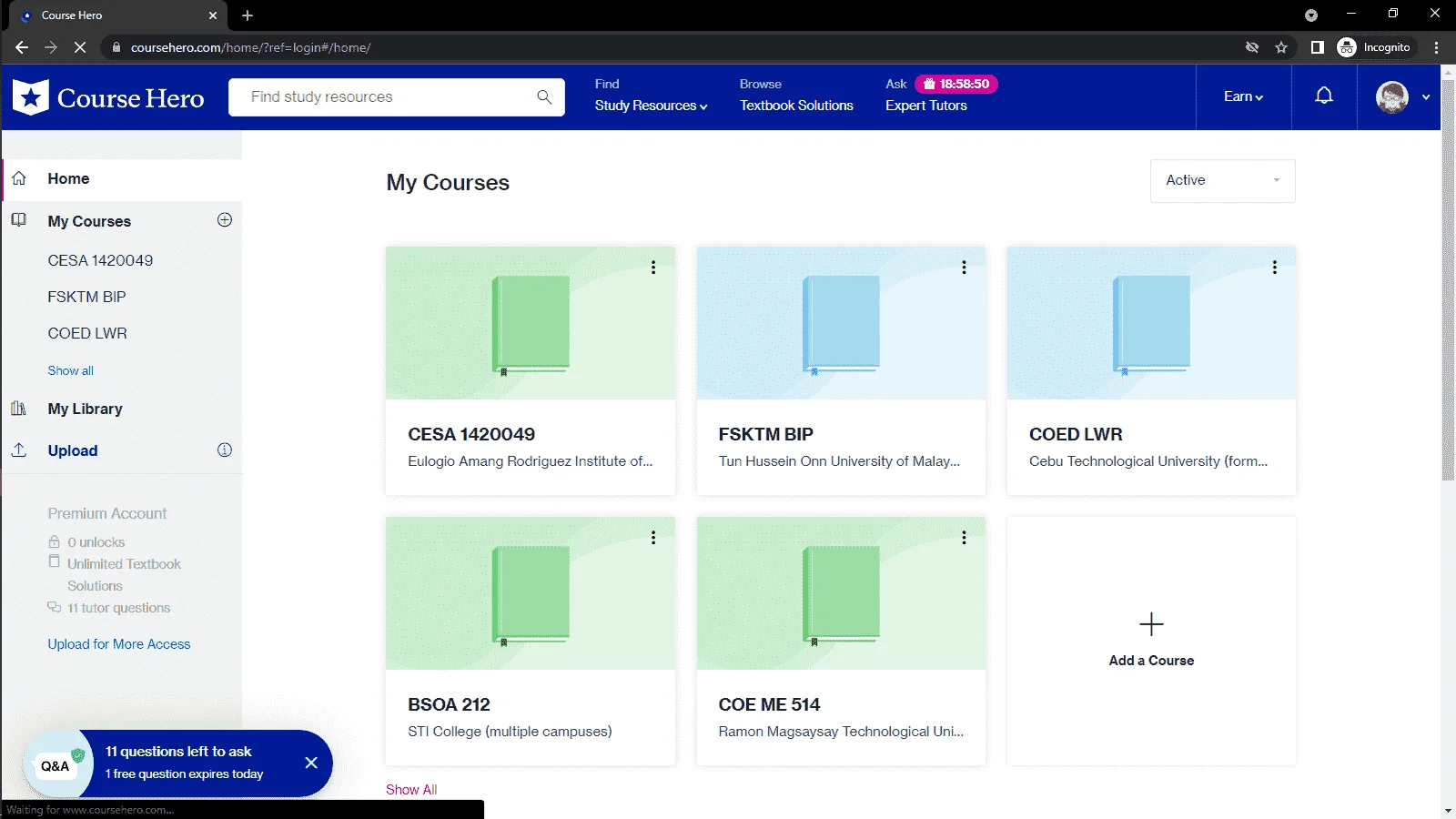Open FSKTM BIP from the sidebar
The image size is (1456, 819).
[86, 297]
